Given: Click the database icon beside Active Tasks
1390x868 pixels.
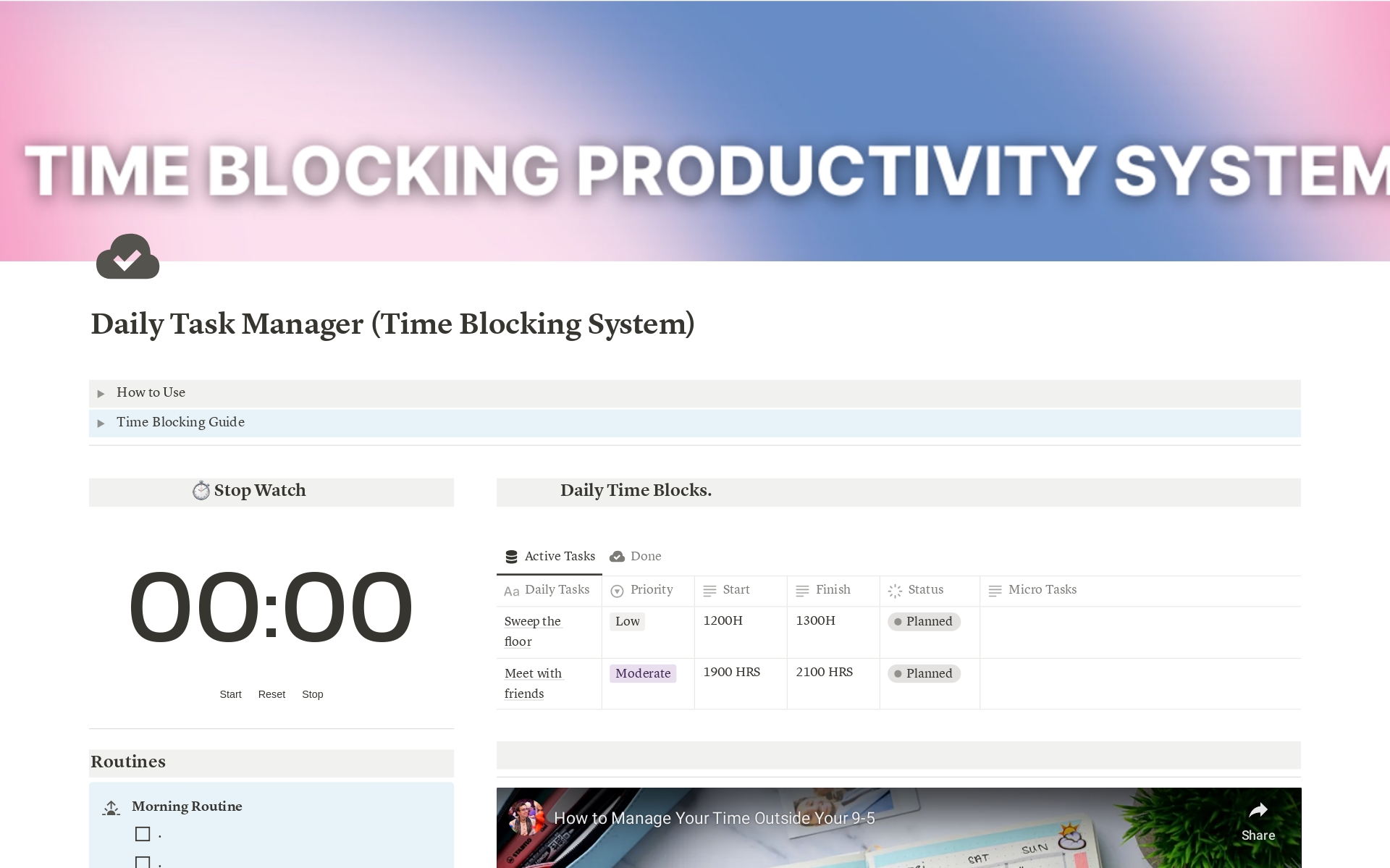Looking at the screenshot, I should point(512,556).
